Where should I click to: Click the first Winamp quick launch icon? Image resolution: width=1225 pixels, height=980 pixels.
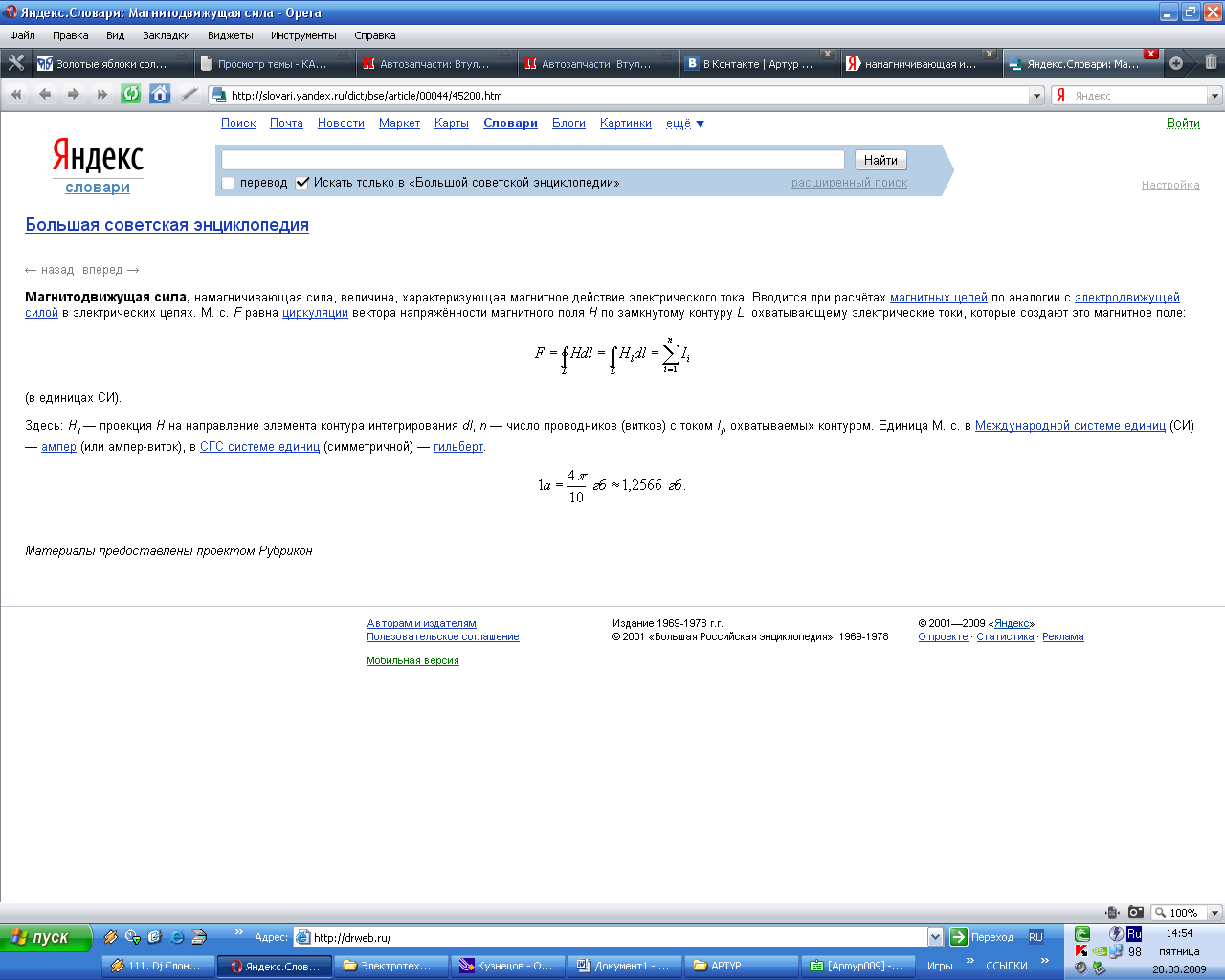pos(111,937)
